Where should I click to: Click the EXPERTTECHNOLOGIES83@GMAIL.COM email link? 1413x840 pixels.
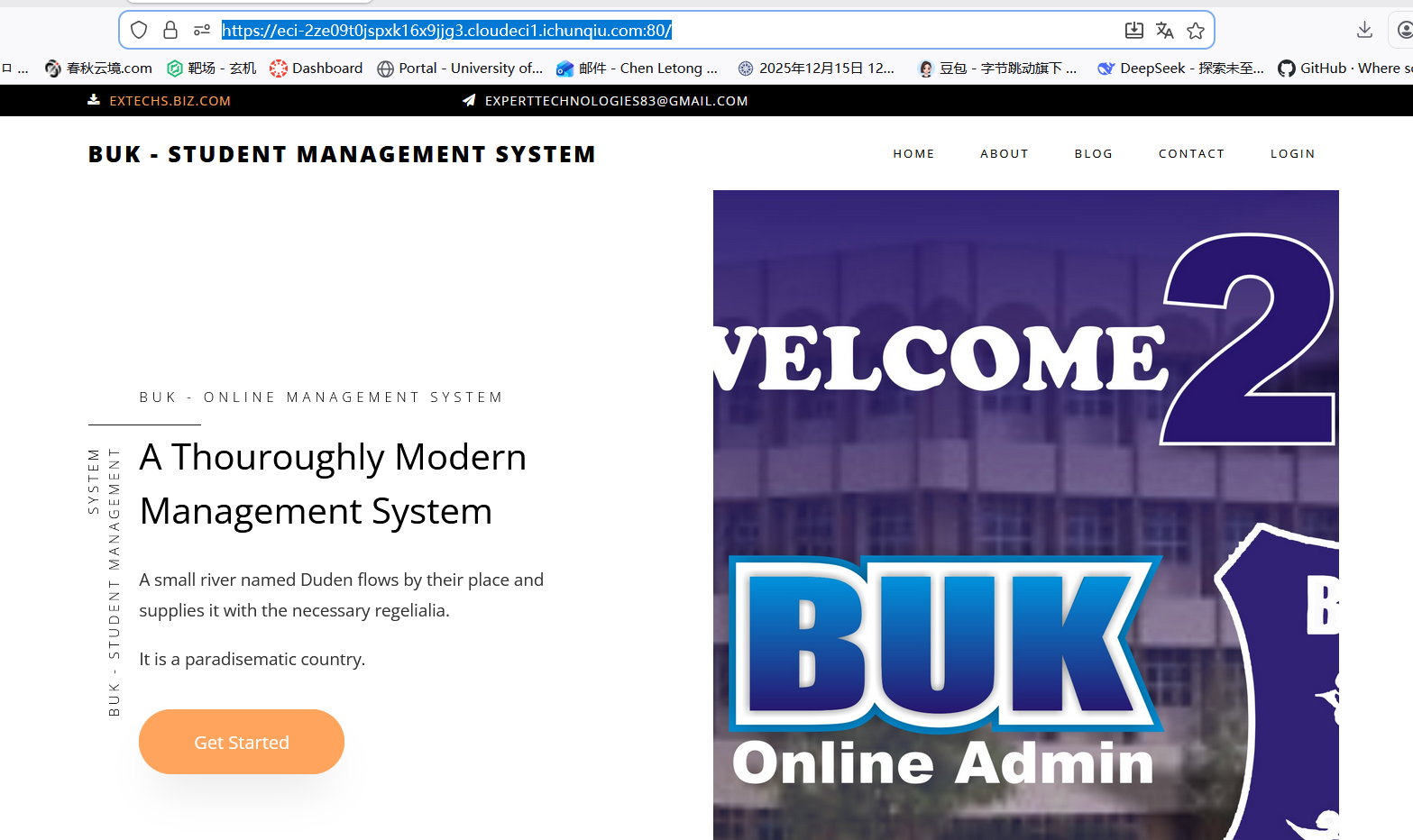click(617, 101)
